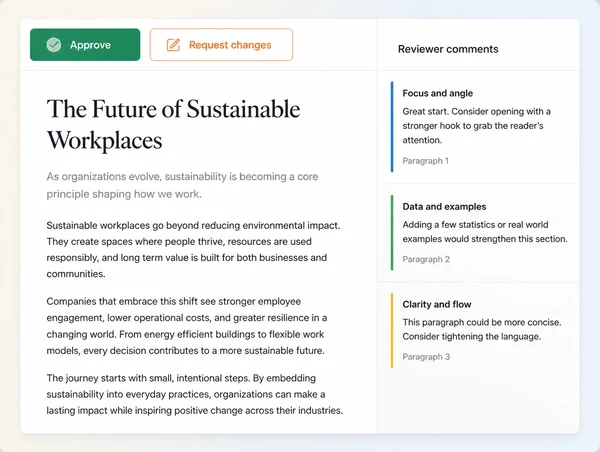Jump to Paragraph 2 reference label
The image size is (600, 452).
426,259
